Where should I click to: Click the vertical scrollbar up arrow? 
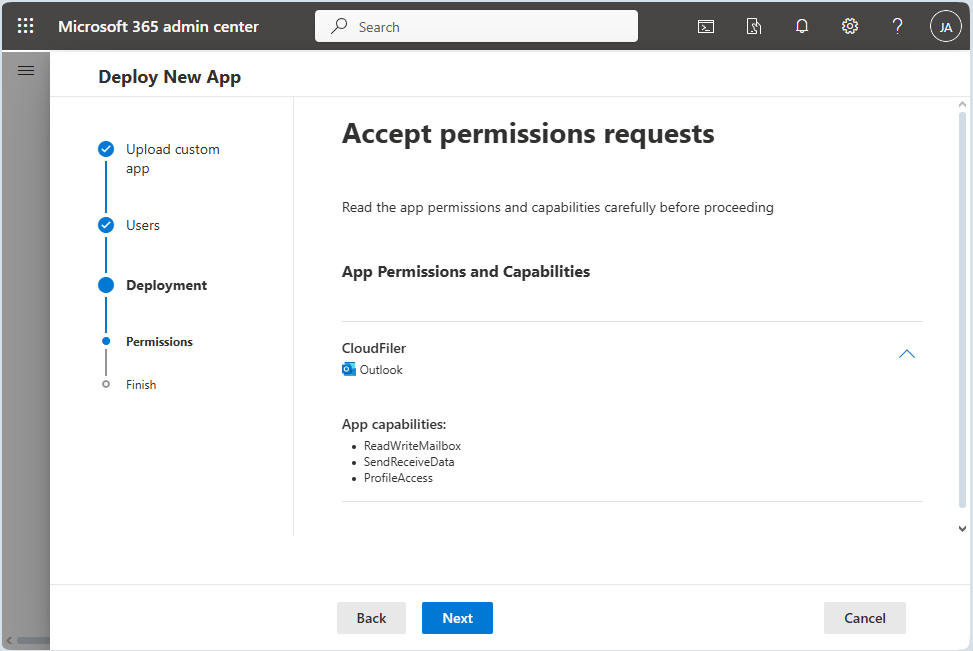962,105
